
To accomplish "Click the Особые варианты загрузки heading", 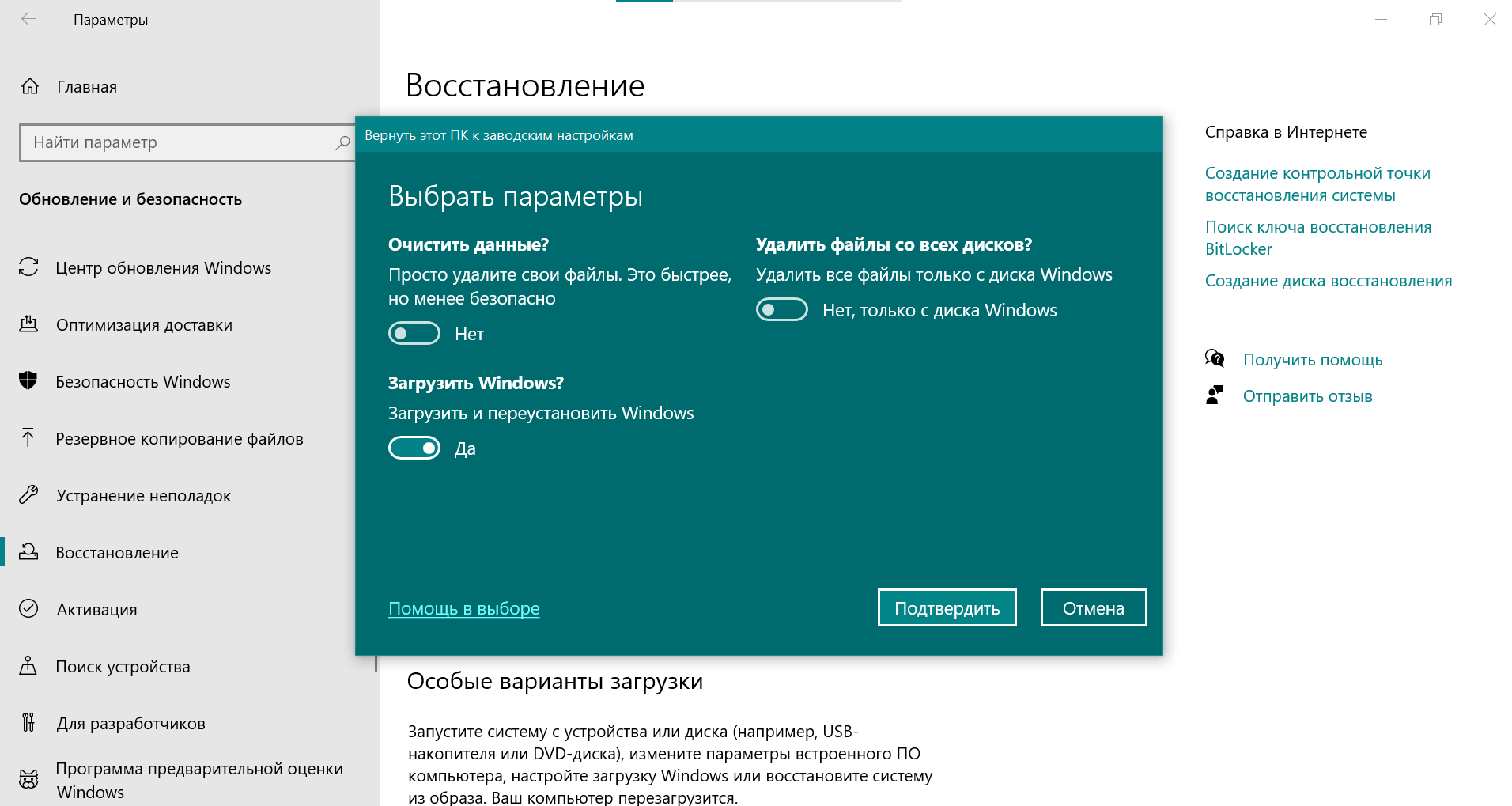I will click(x=555, y=681).
